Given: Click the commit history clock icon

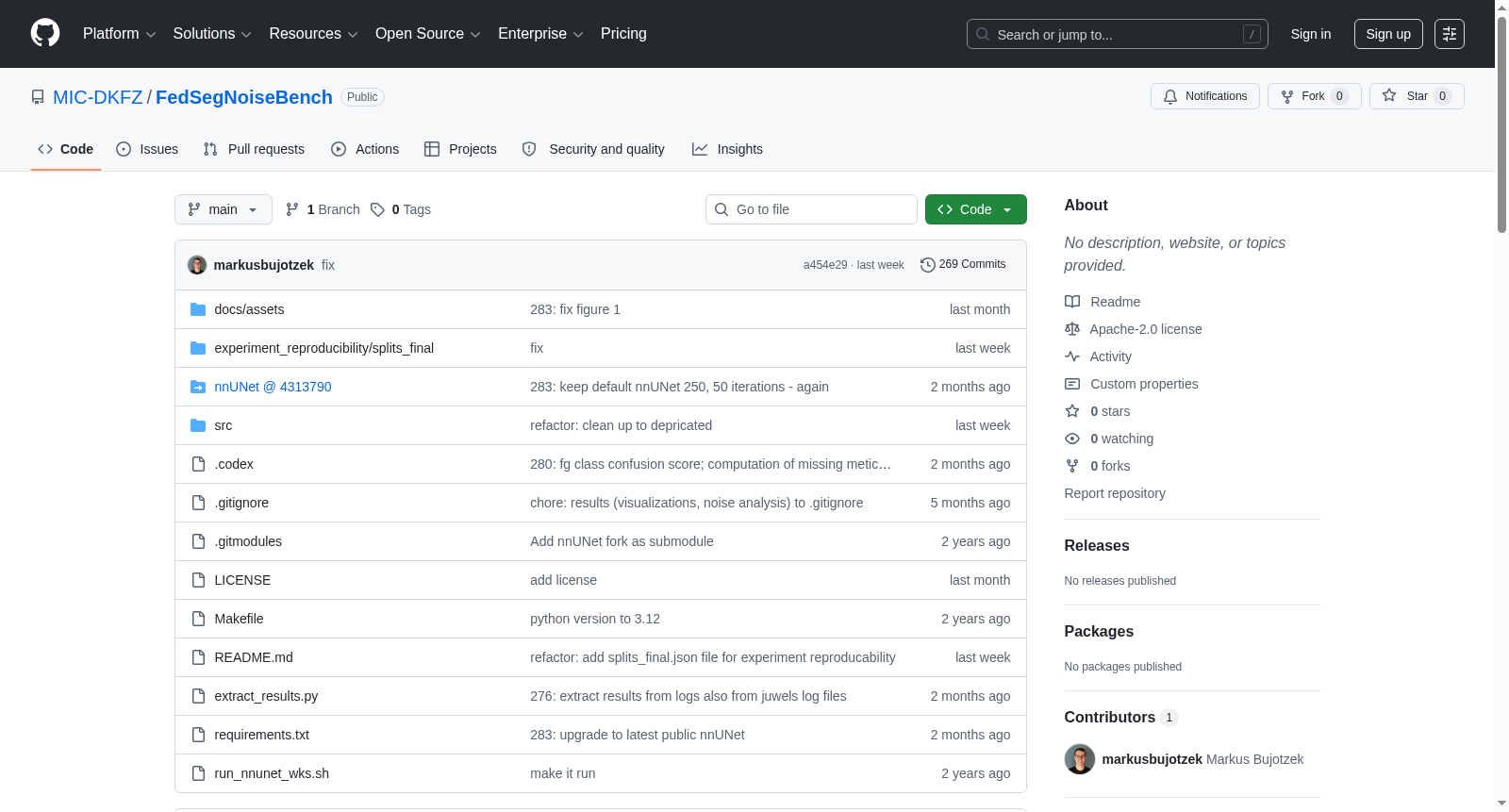Looking at the screenshot, I should [927, 265].
